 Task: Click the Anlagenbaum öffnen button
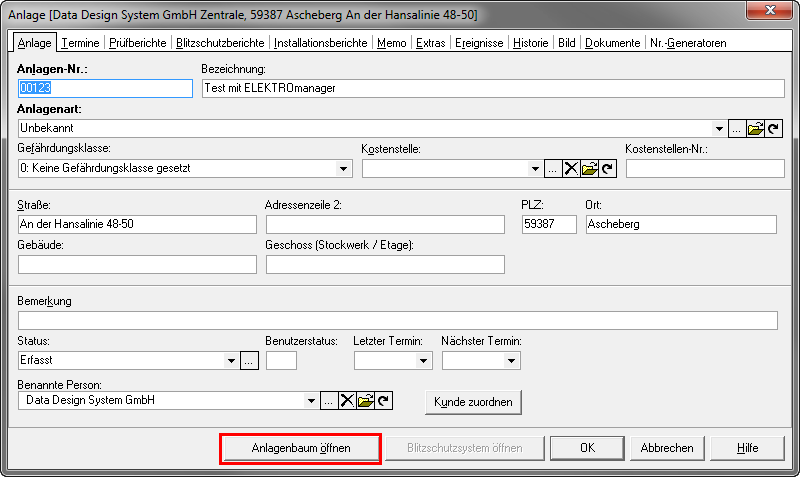coord(300,448)
